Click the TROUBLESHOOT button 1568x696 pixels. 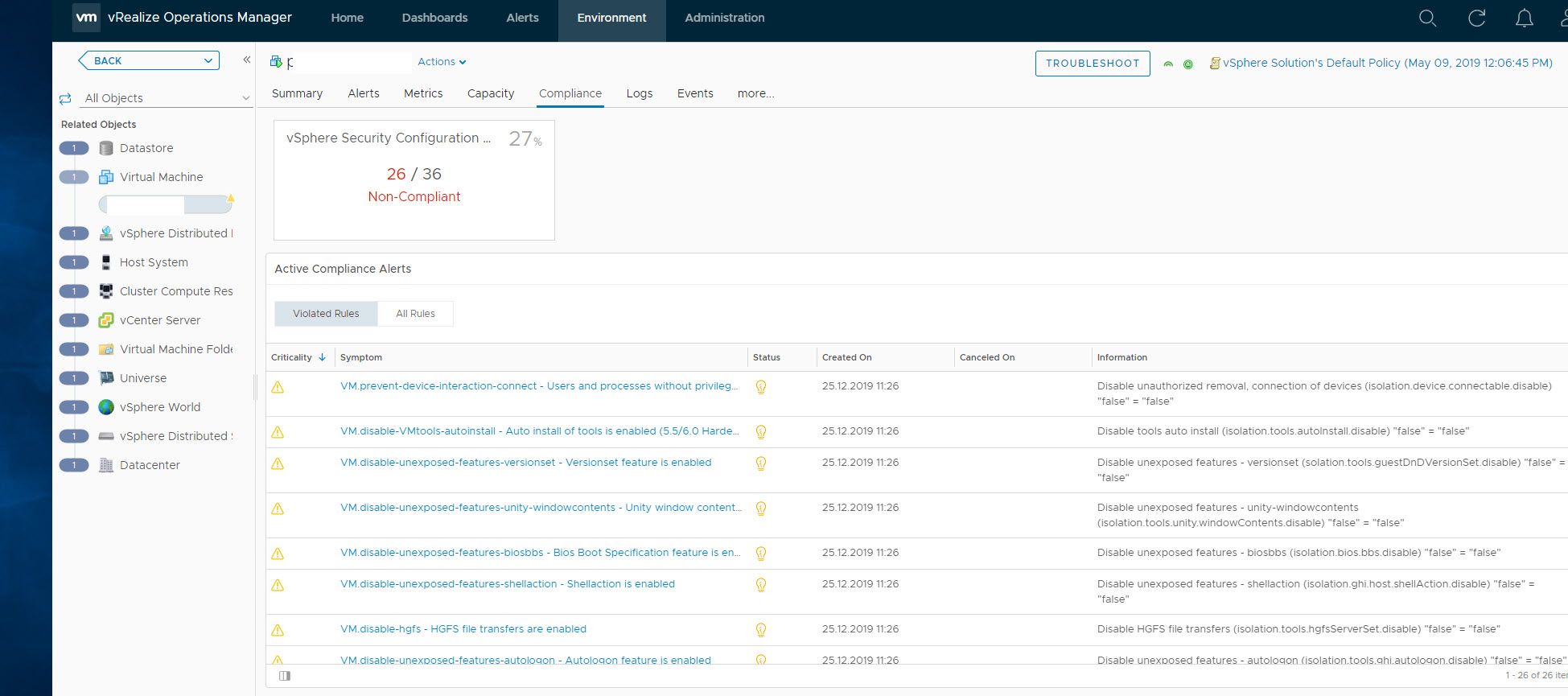[x=1092, y=64]
